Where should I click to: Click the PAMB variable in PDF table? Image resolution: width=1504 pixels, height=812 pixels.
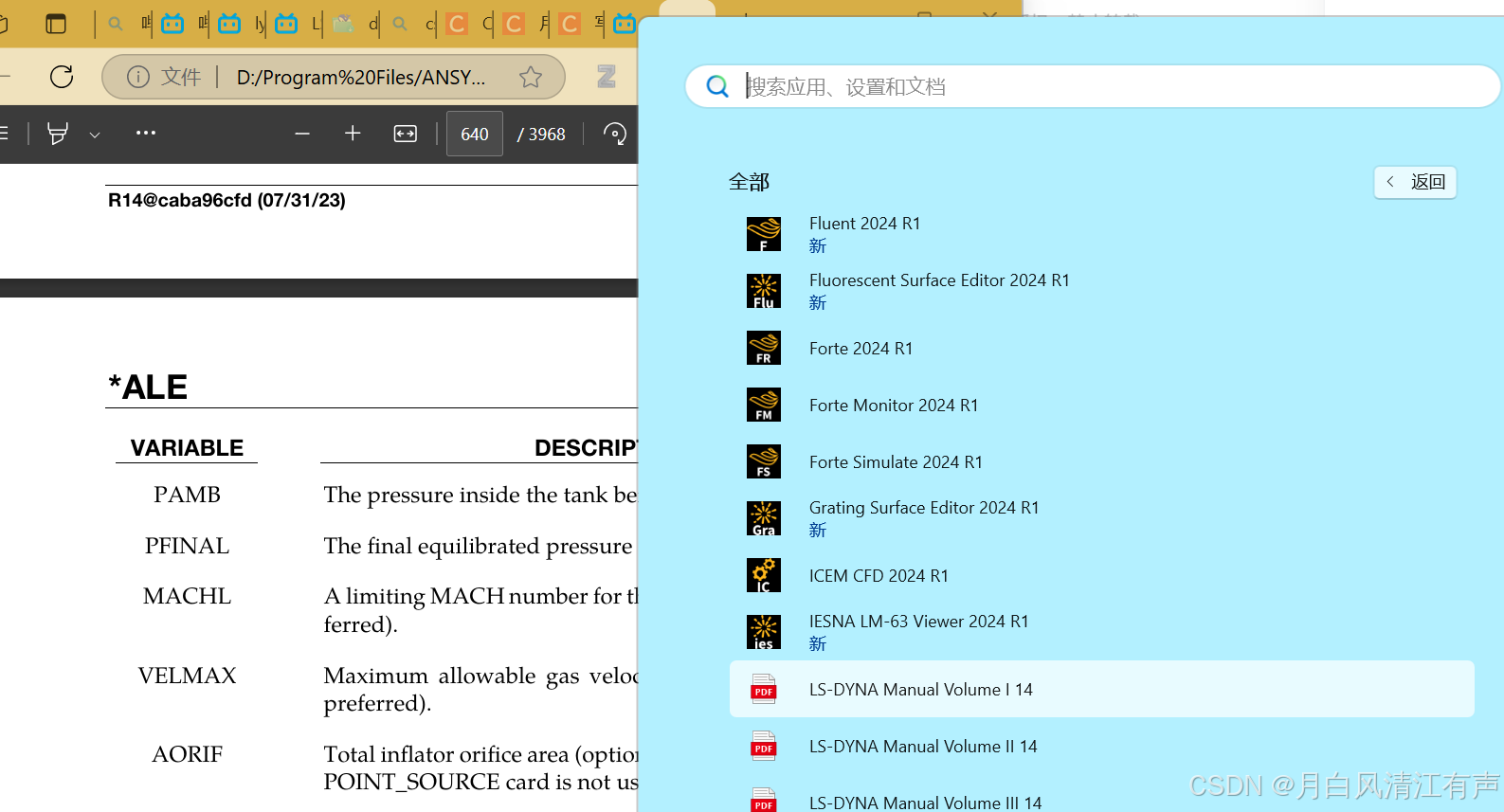pos(187,495)
